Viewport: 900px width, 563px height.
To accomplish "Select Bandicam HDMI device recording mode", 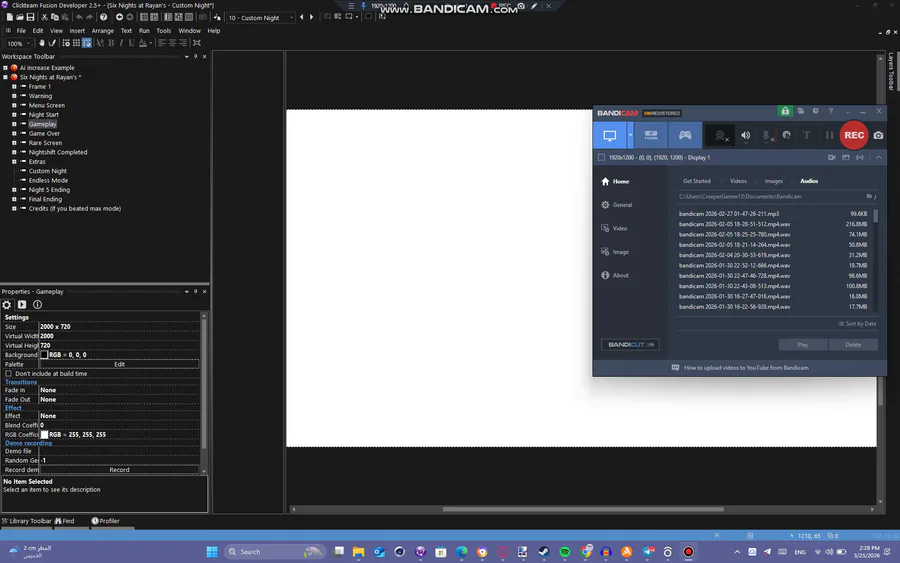I will [x=651, y=135].
